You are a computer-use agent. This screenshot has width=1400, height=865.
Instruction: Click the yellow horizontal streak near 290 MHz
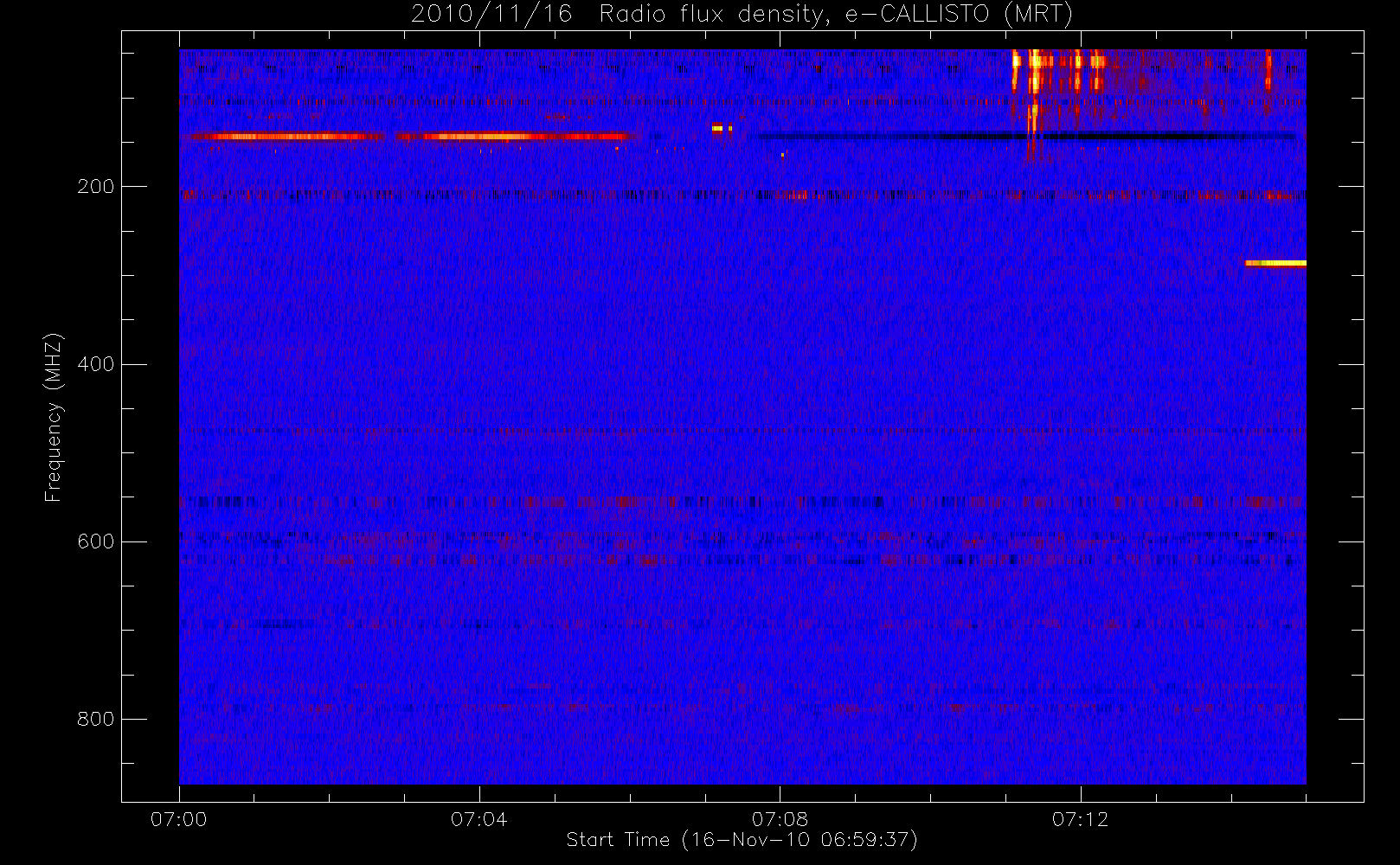[x=1275, y=263]
